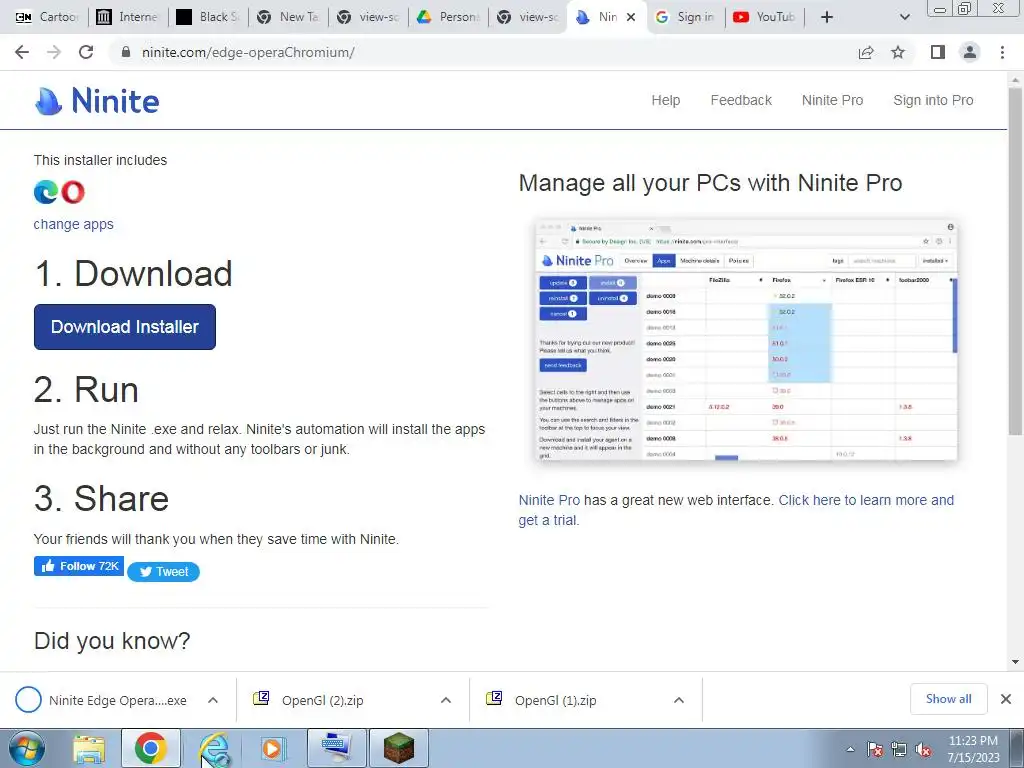Switch to the Google Sign in tab

[x=684, y=17]
